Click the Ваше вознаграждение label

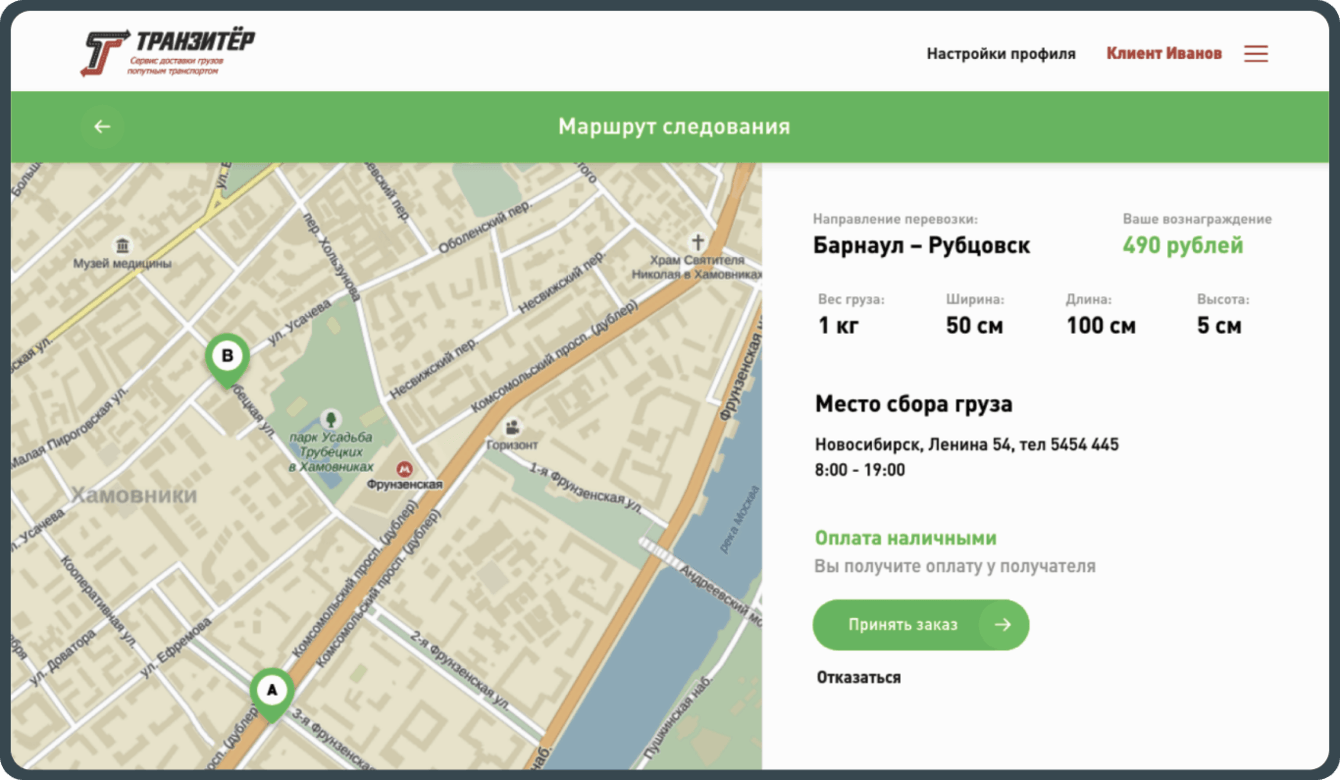coord(1197,219)
